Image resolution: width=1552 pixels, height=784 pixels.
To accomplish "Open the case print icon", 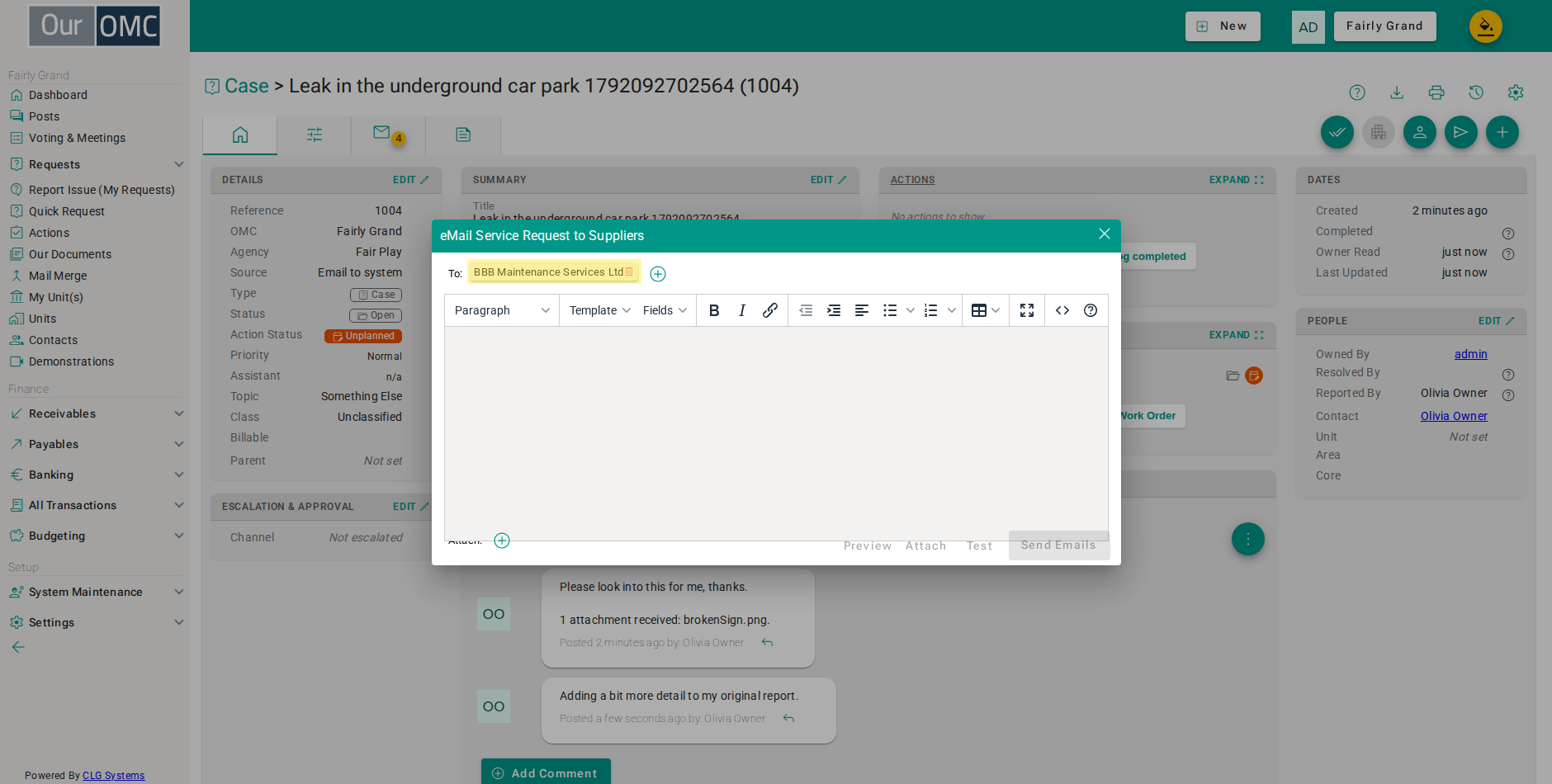I will [1436, 92].
